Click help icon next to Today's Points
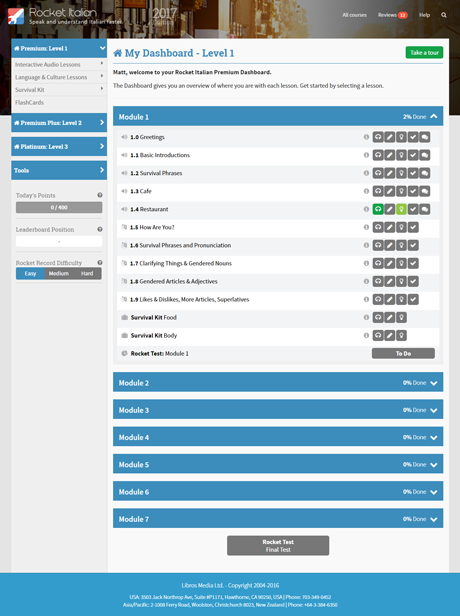Screen dimensions: 460x616 tap(100, 195)
